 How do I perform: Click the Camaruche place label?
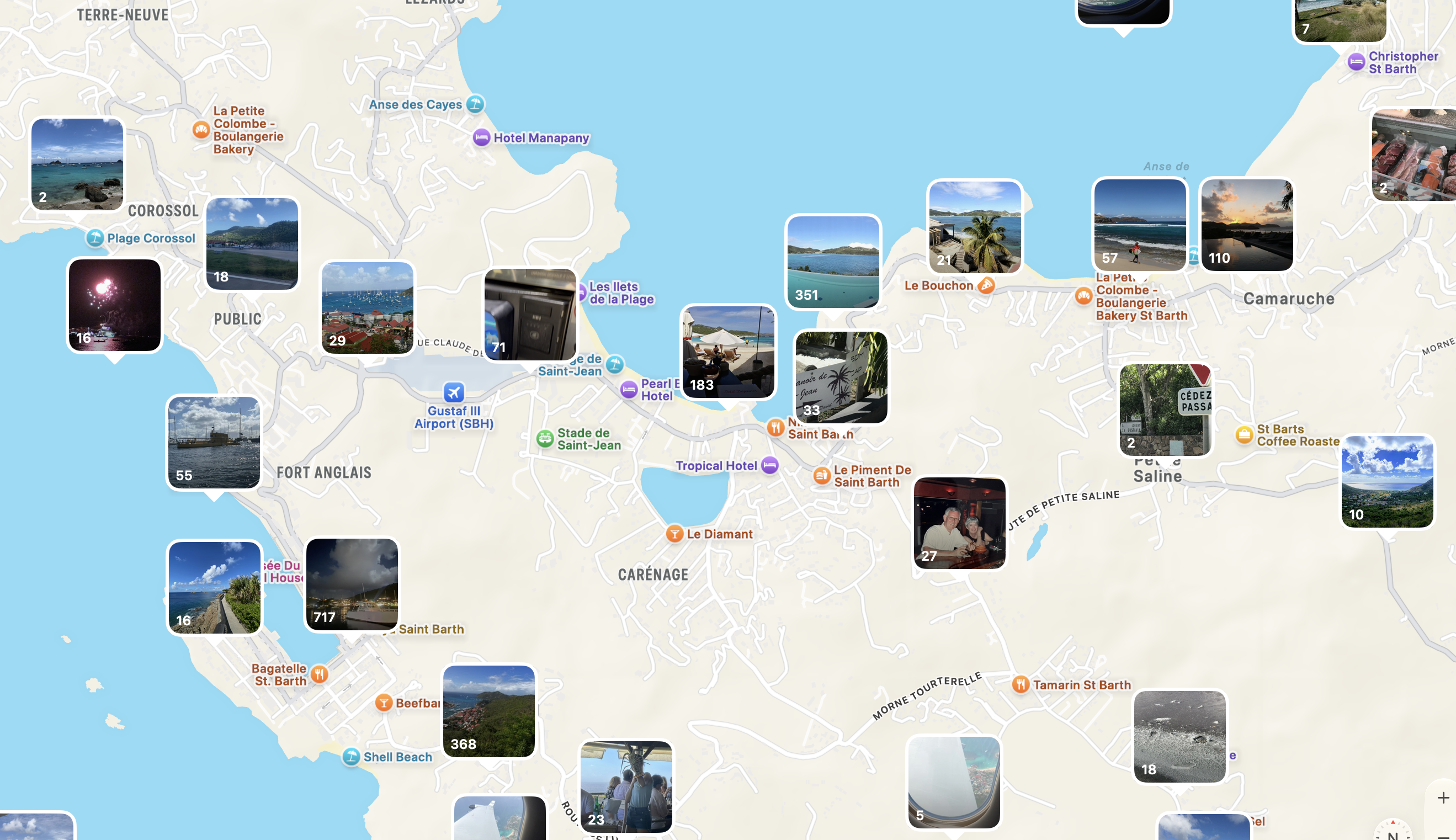tap(1289, 298)
